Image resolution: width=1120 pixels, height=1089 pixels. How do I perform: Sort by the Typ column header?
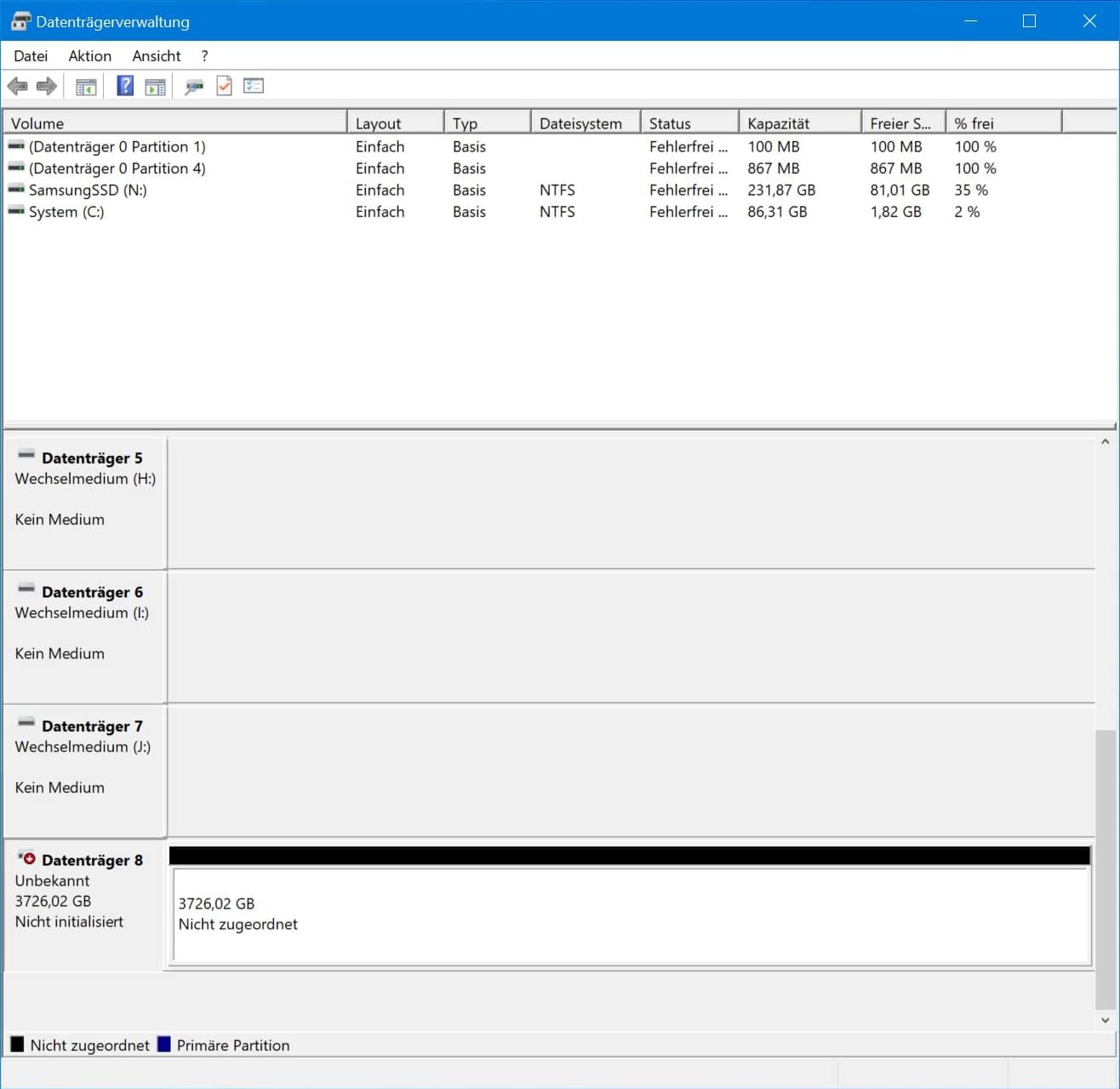click(489, 123)
